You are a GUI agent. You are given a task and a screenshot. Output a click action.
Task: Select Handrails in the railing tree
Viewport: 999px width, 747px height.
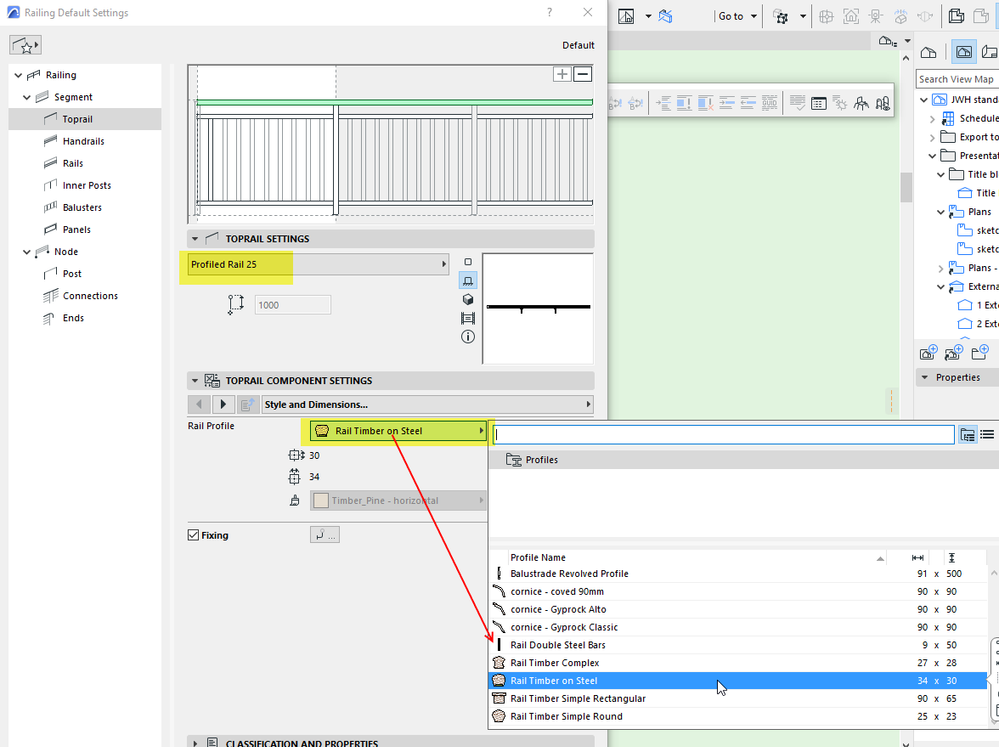point(83,141)
